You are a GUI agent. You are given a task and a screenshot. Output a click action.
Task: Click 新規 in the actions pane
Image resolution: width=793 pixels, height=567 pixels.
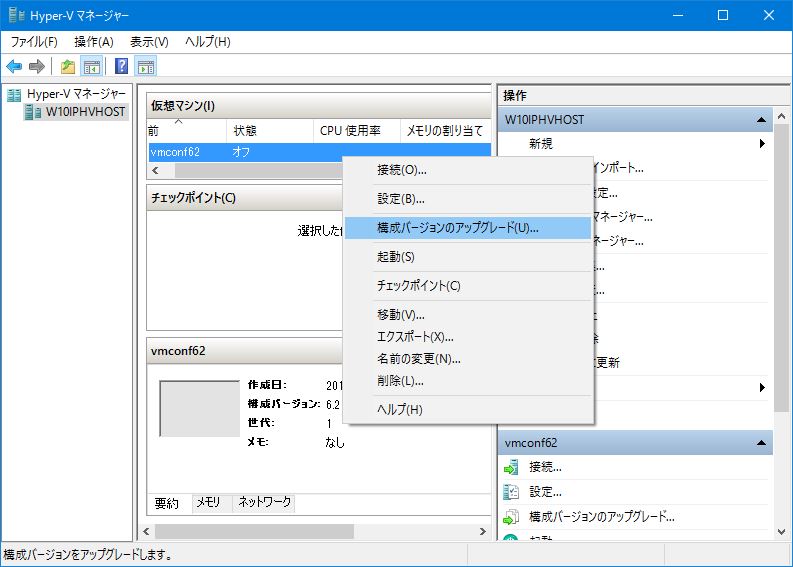(x=541, y=144)
